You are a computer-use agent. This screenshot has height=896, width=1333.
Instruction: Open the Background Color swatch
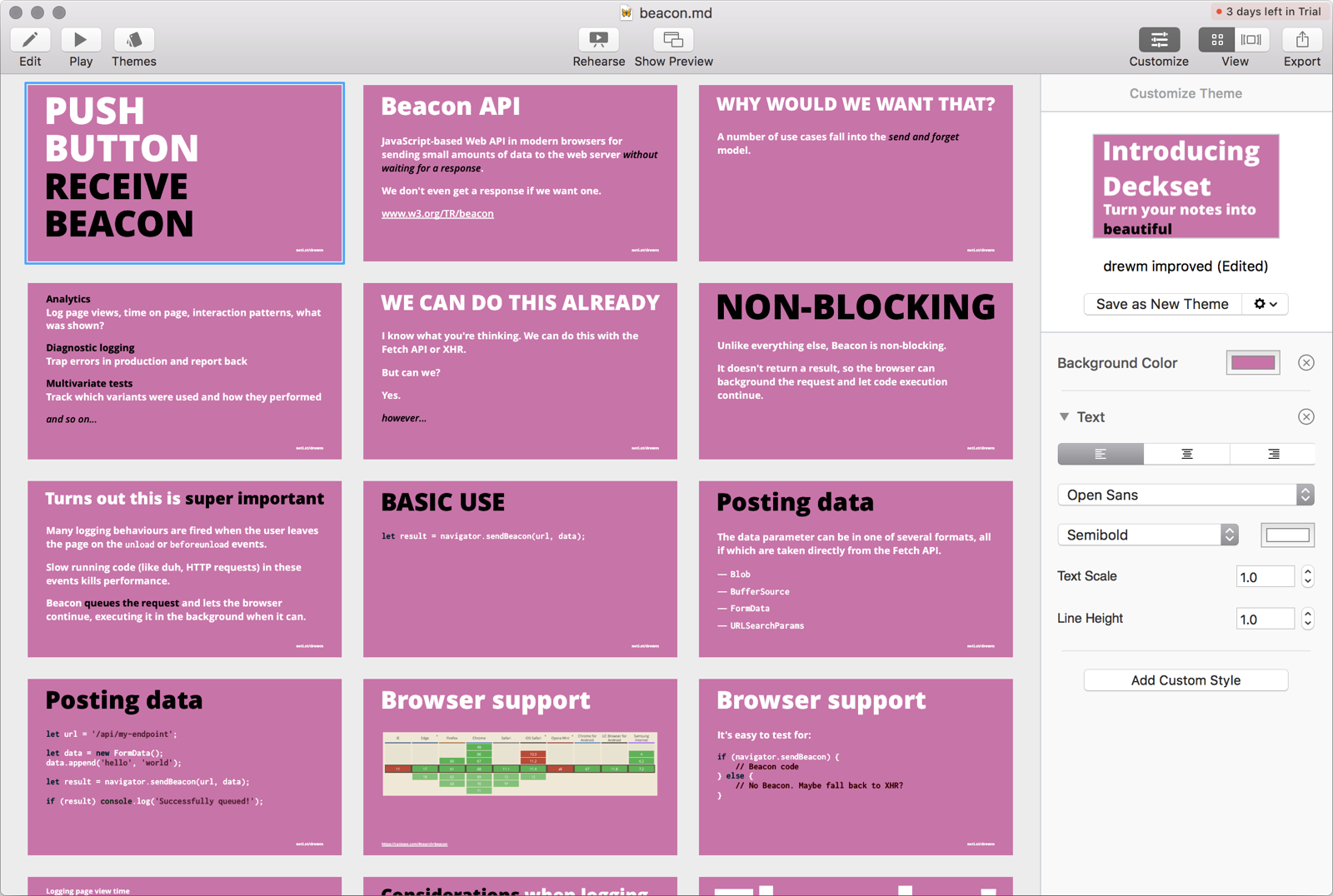point(1253,362)
